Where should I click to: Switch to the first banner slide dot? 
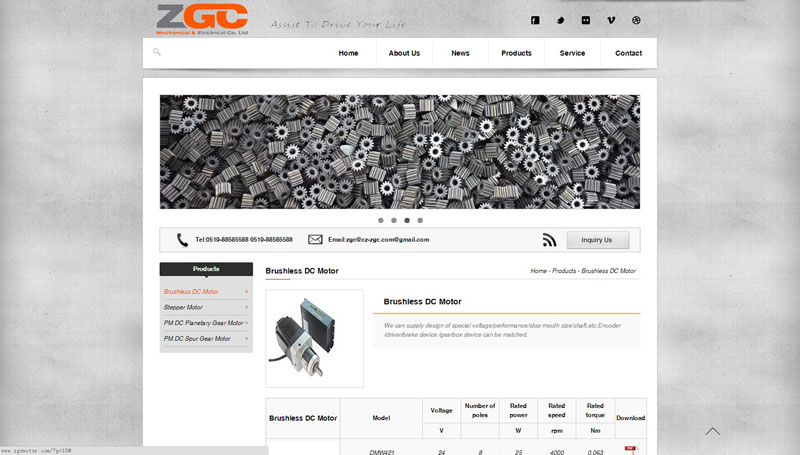tap(381, 220)
